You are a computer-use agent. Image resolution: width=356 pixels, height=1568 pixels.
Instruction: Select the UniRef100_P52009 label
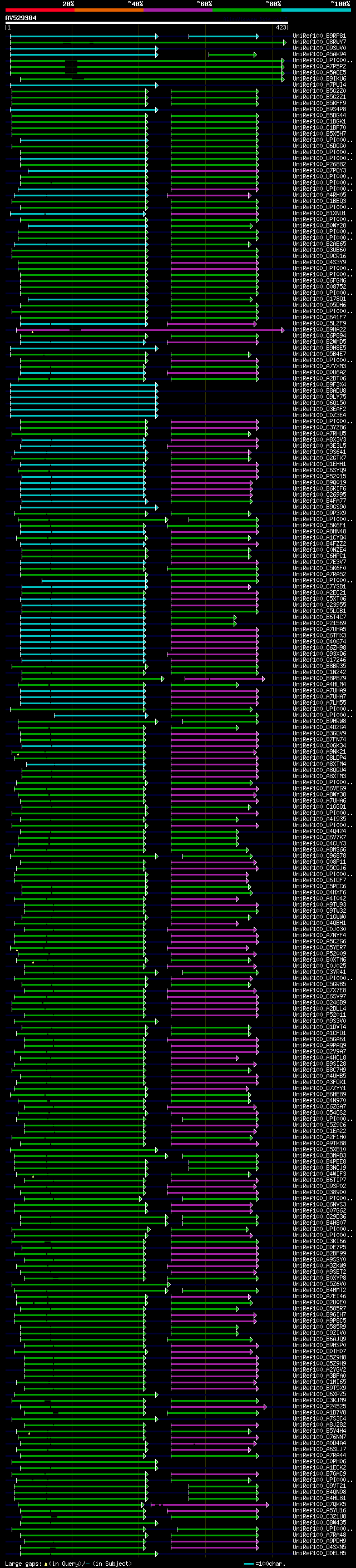[319, 954]
